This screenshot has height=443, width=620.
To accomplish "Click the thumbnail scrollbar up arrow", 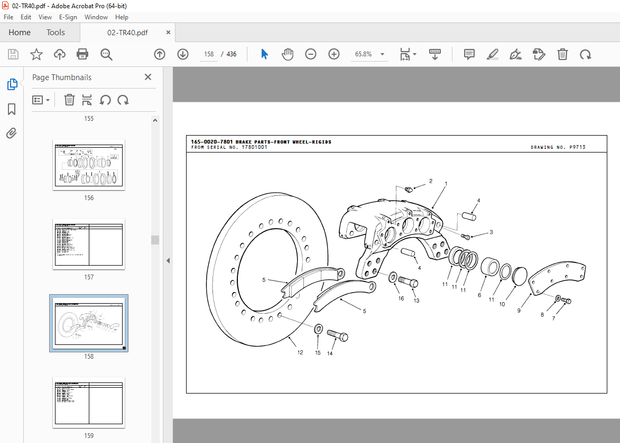I will point(155,120).
